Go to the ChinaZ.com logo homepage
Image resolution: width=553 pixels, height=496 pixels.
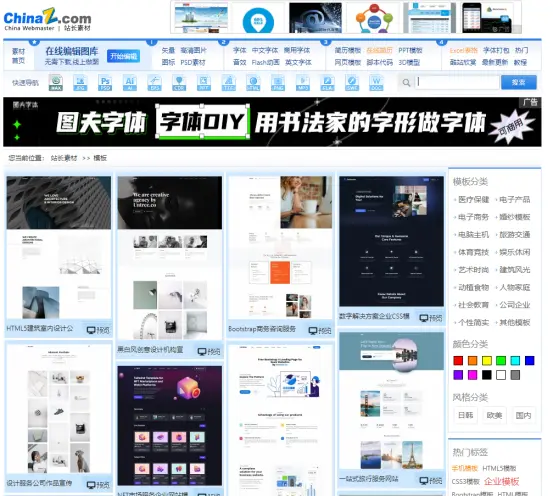click(47, 19)
